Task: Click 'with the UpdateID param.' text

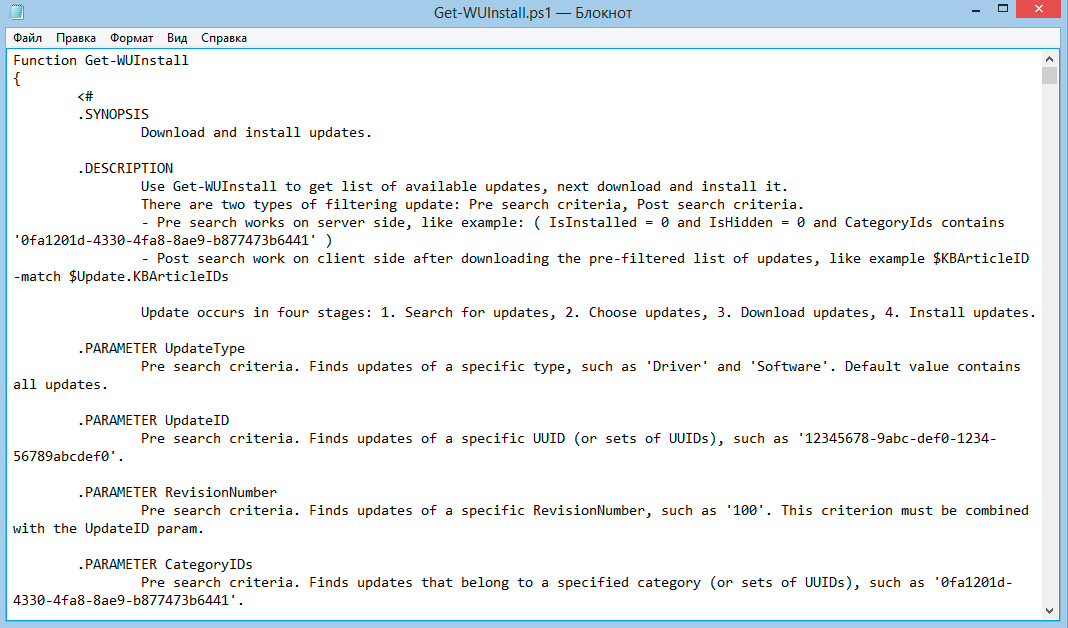Action: [108, 529]
